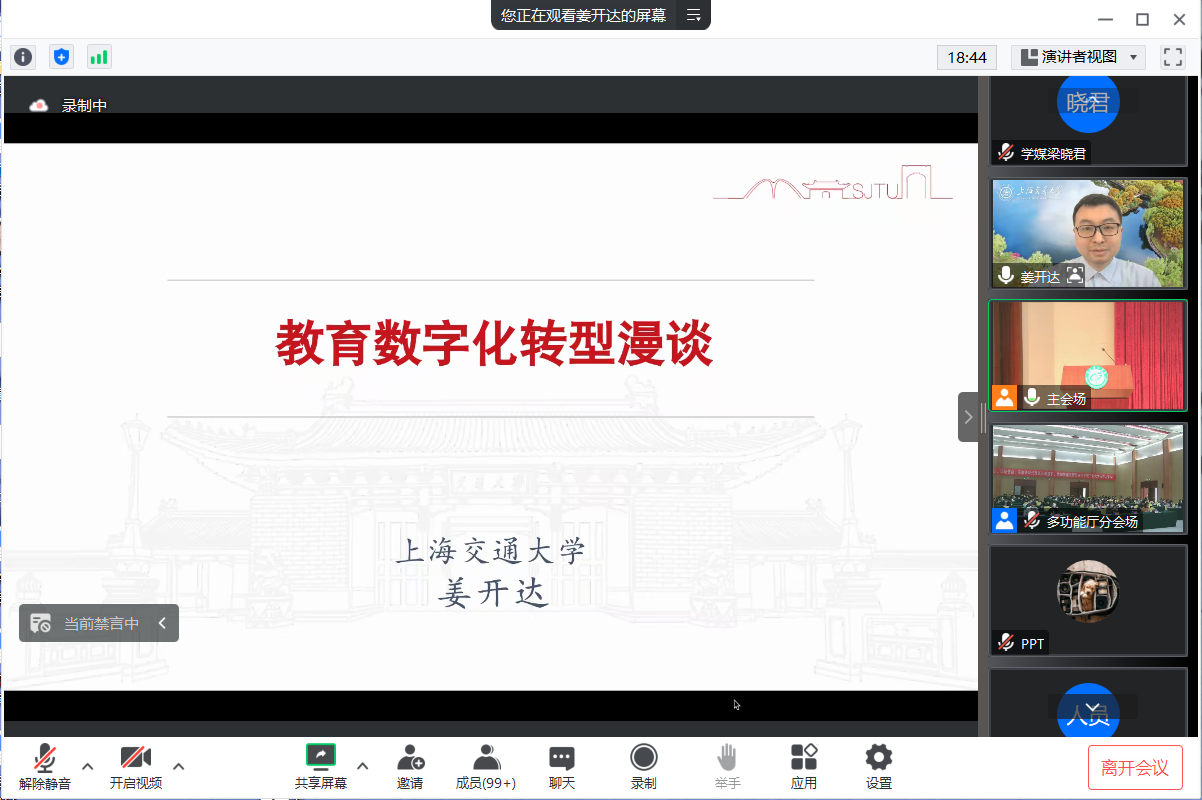The width and height of the screenshot is (1202, 800).
Task: Open the Apps (应用) panel
Action: (804, 767)
